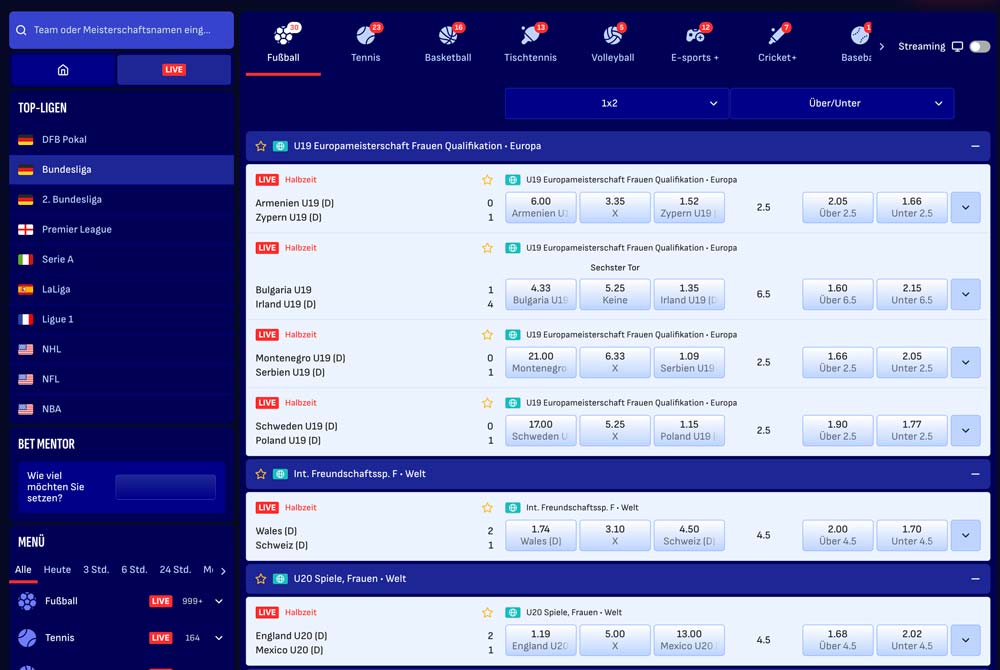Select the Tennis sport icon
Viewport: 1000px width, 670px height.
(365, 37)
